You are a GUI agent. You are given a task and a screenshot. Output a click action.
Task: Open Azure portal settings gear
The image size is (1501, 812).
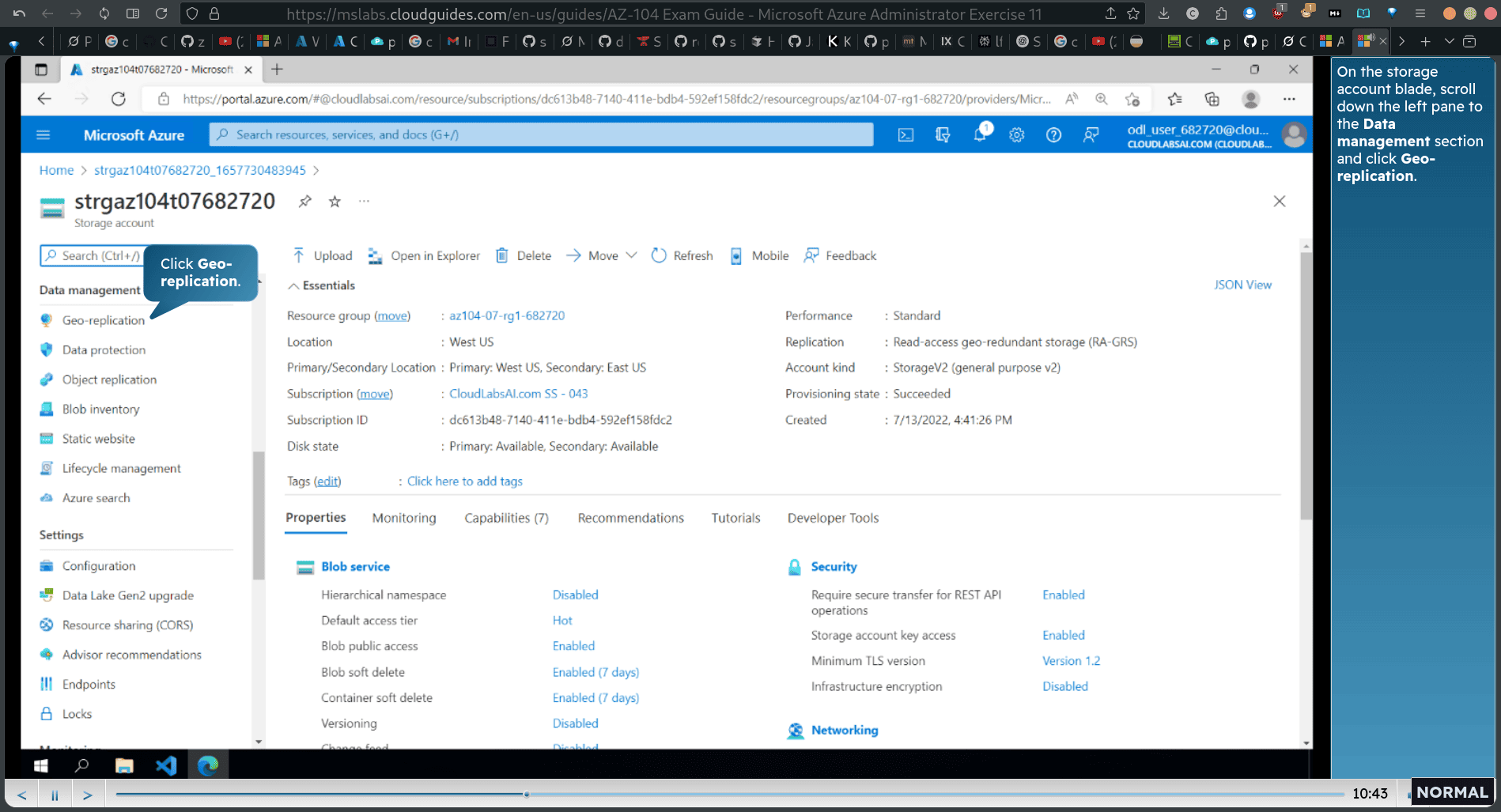click(1017, 135)
